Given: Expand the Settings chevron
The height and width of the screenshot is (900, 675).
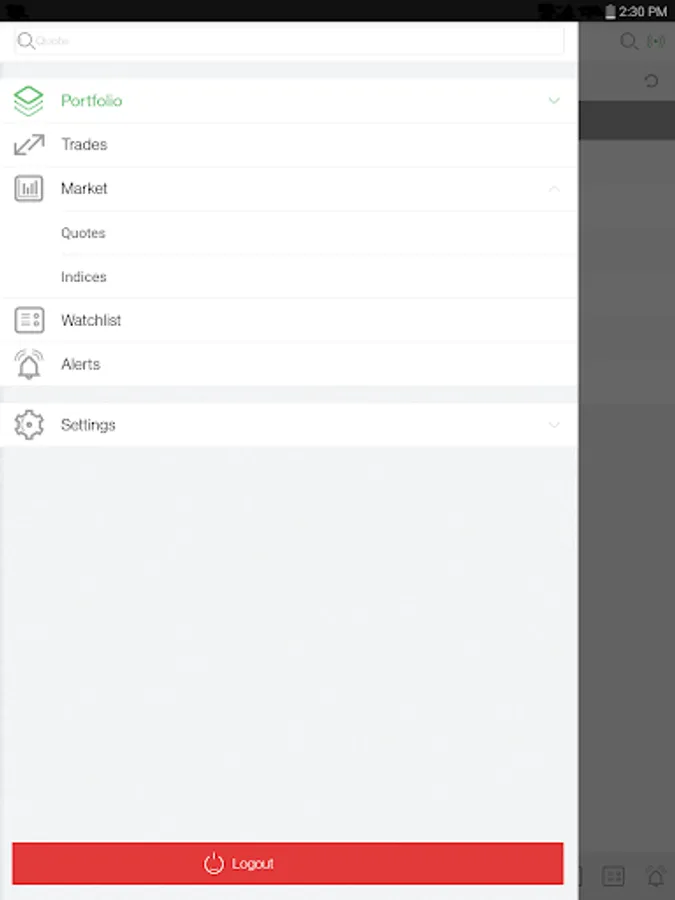Looking at the screenshot, I should click(554, 425).
